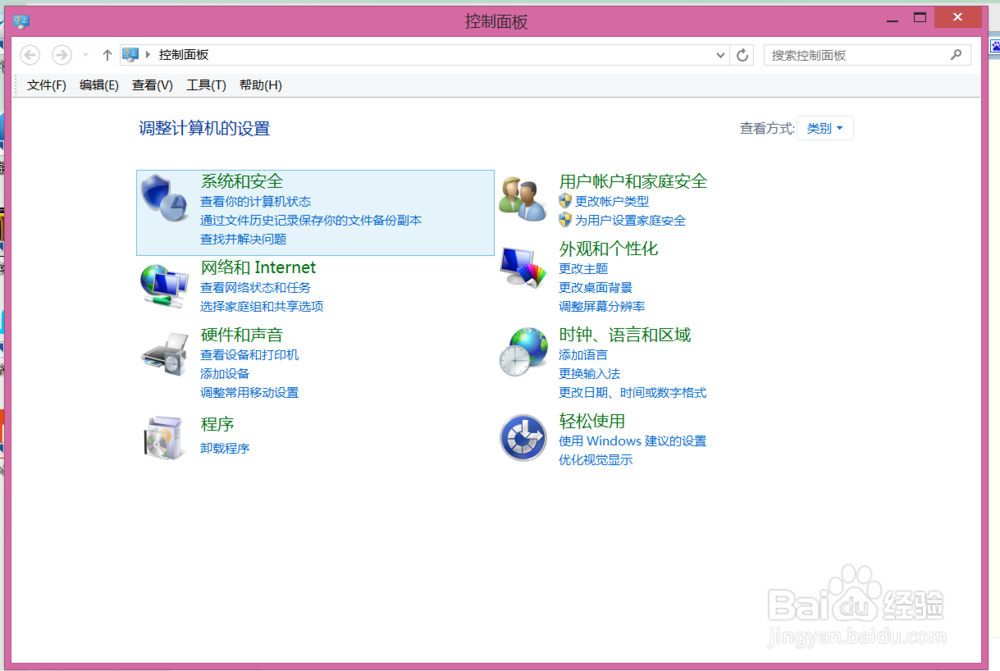Click the 调整屏幕分辨率 link
1000x671 pixels.
pyautogui.click(x=602, y=306)
